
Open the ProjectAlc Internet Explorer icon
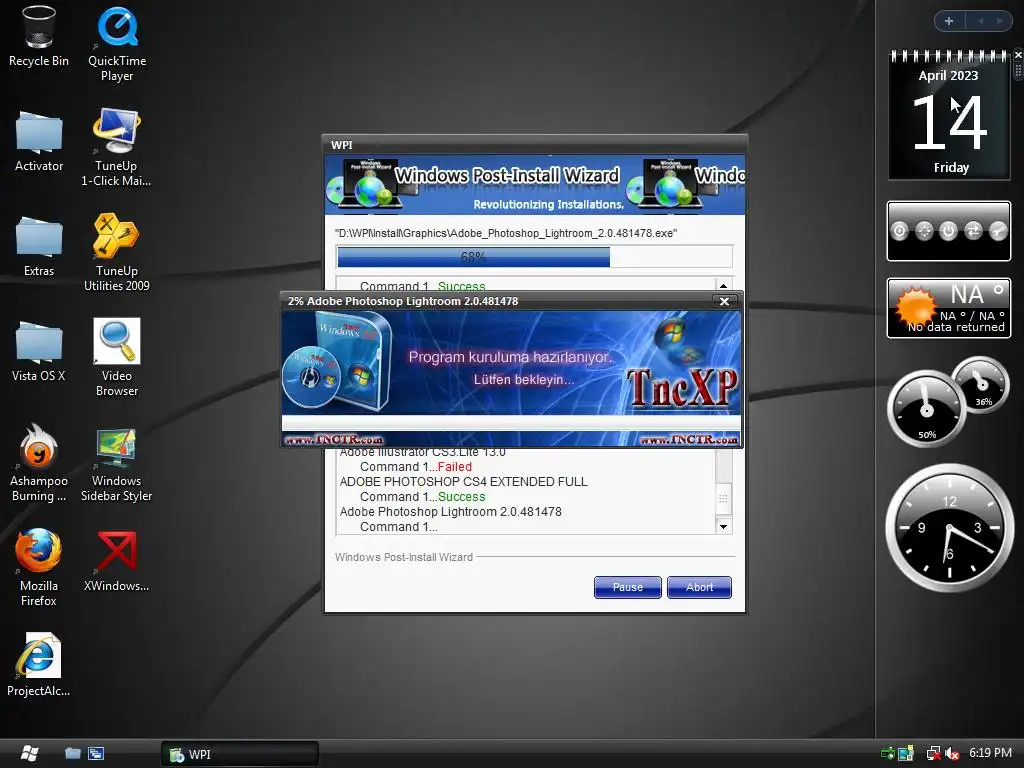39,665
